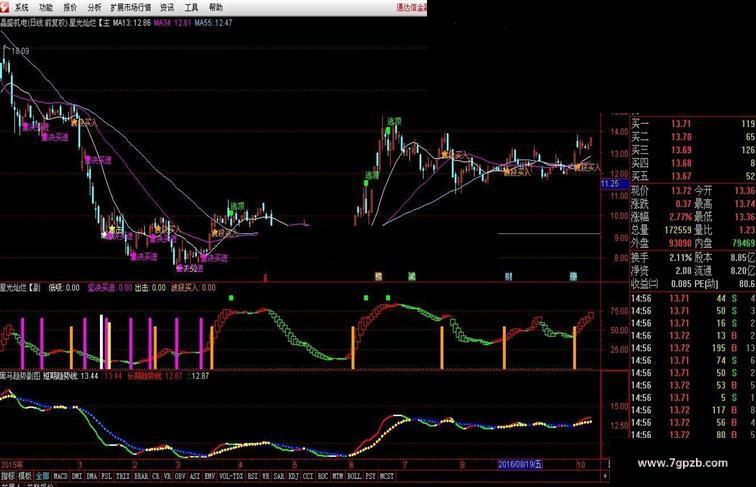The image size is (756, 487).
Task: Click the orange info marker icon near month 6
Action: click(378, 276)
